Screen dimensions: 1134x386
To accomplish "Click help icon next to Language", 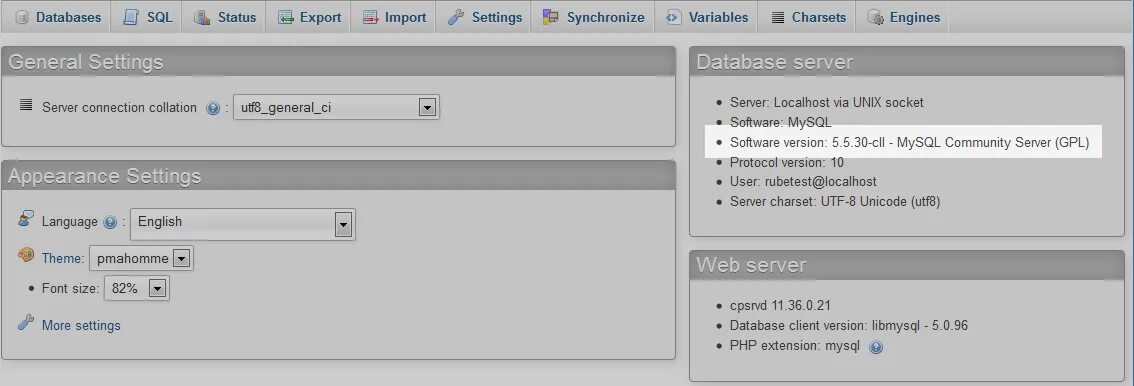I will click(110, 223).
